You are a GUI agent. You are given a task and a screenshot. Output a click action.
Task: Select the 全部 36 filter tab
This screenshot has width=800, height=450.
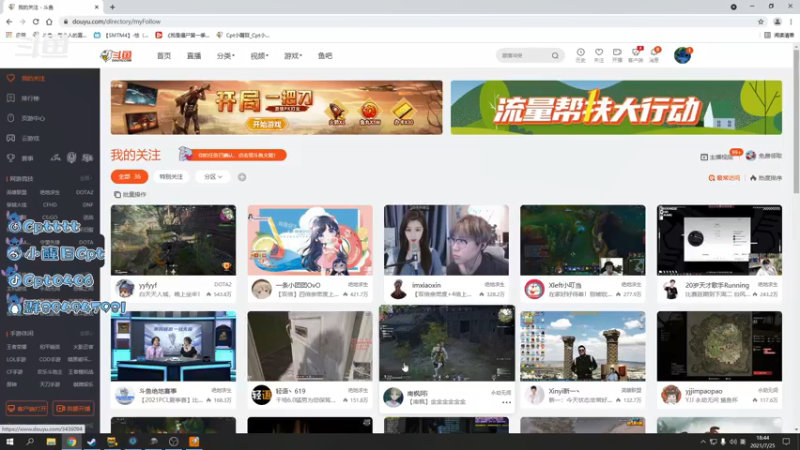(x=130, y=177)
